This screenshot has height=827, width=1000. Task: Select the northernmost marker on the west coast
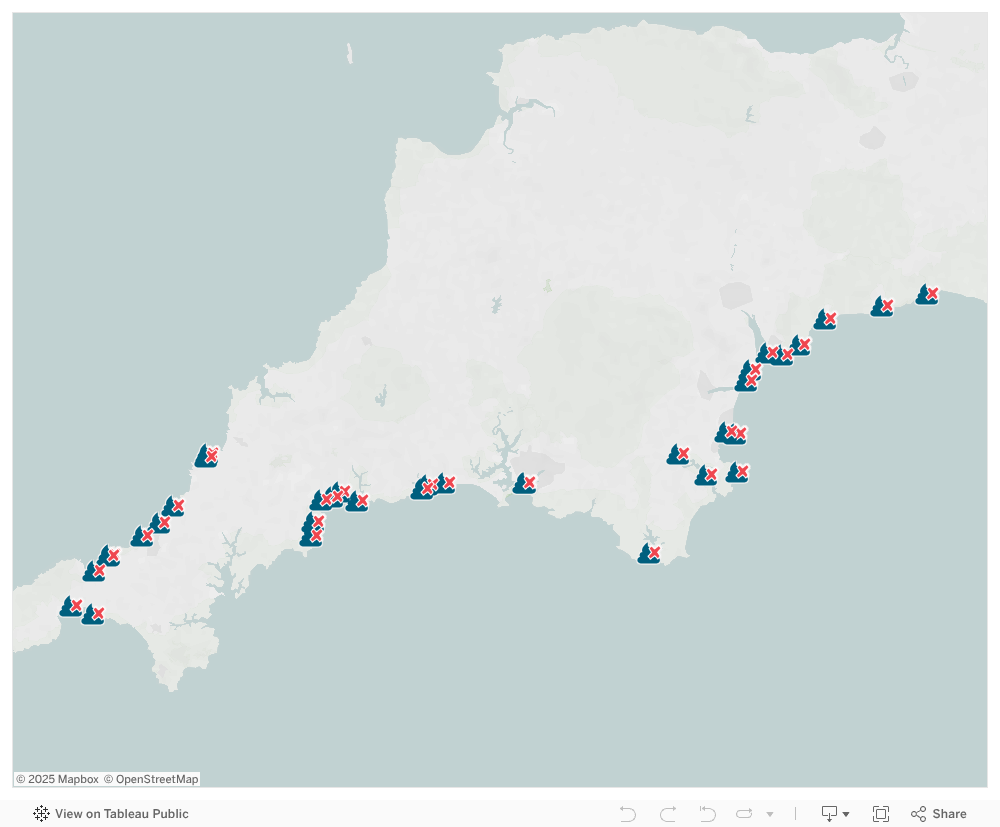(x=206, y=457)
